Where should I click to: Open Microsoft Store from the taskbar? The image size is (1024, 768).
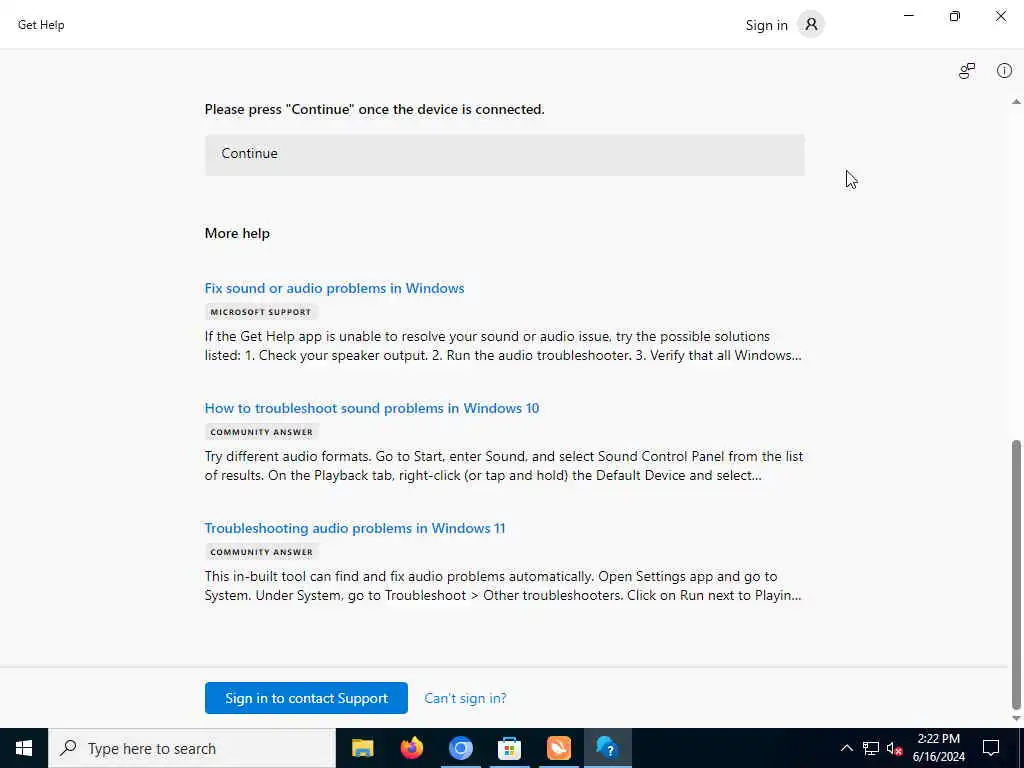pos(509,748)
